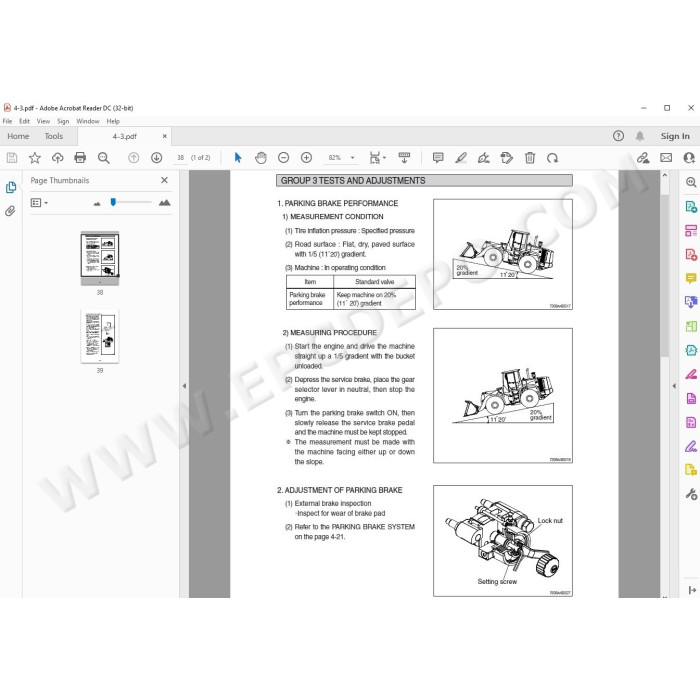The height and width of the screenshot is (700, 700).
Task: Open Fill & Sign tool in right pane
Action: [691, 446]
